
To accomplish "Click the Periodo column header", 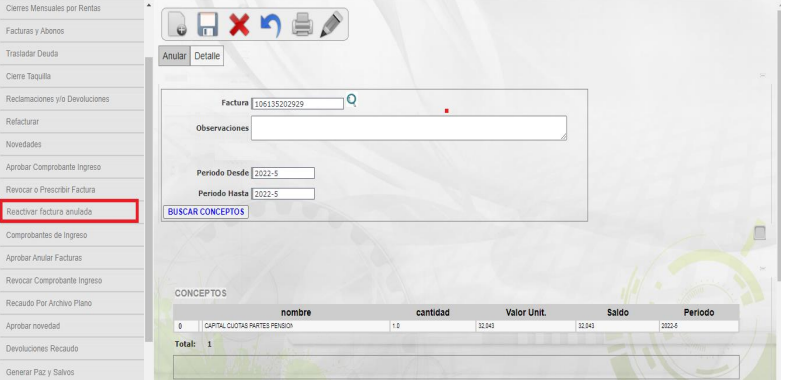I will click(x=698, y=313).
